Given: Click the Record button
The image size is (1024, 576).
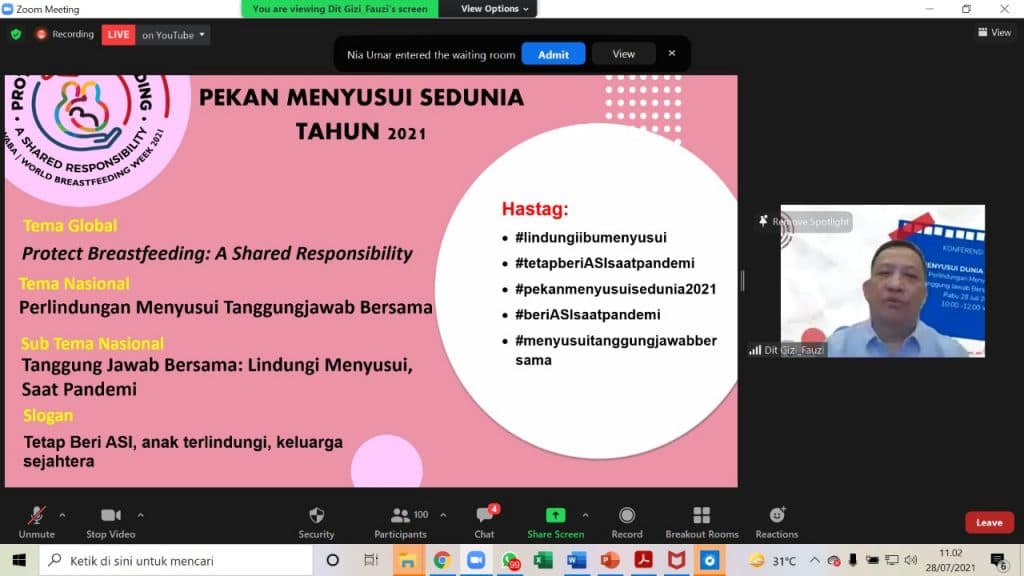Looking at the screenshot, I should [x=627, y=522].
